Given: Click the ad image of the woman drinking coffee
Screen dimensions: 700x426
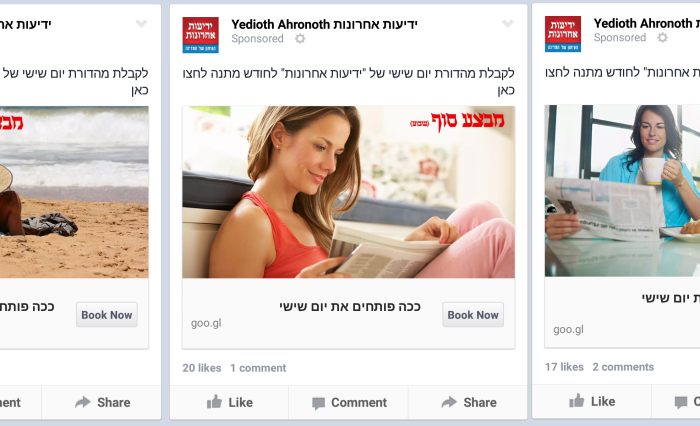Looking at the screenshot, I should (x=622, y=191).
